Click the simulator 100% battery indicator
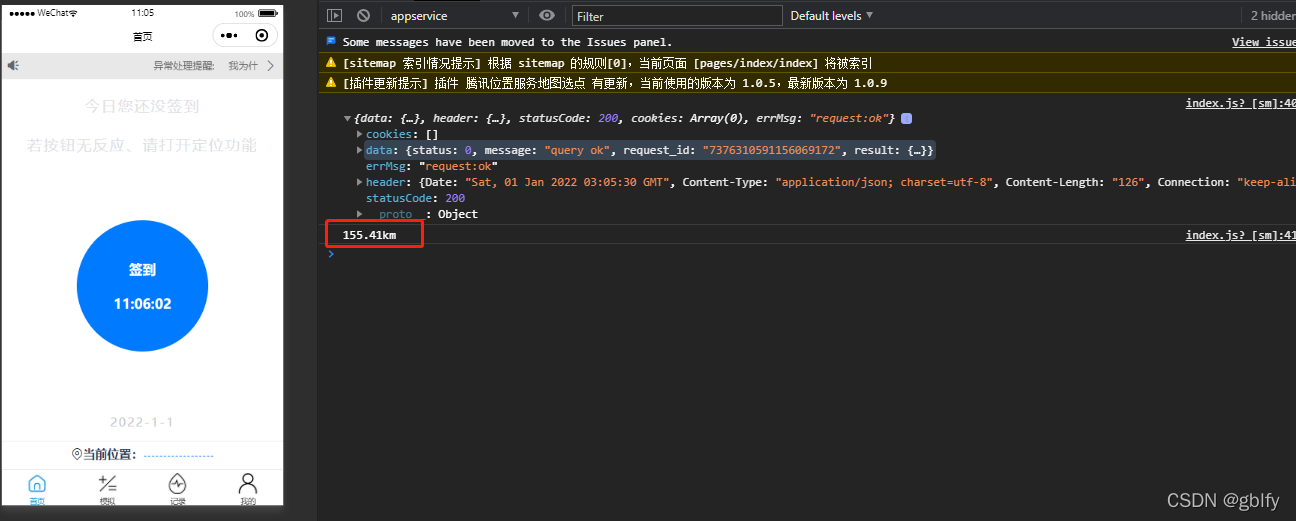The height and width of the screenshot is (521, 1296). coord(257,14)
